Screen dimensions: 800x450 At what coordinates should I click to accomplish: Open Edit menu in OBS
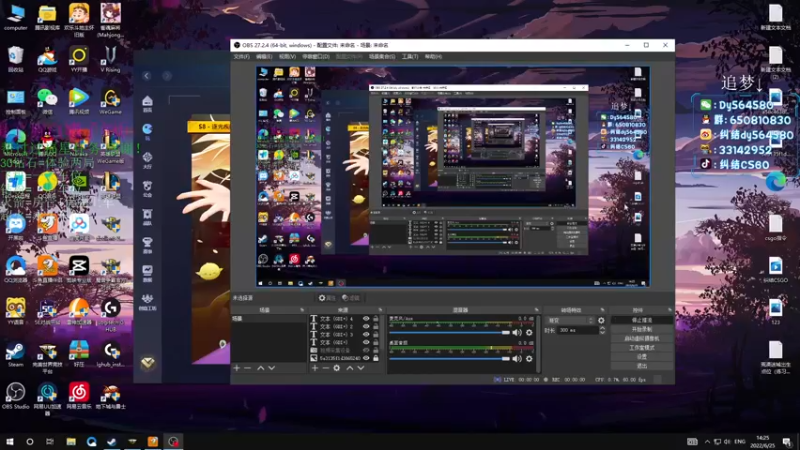pos(264,57)
